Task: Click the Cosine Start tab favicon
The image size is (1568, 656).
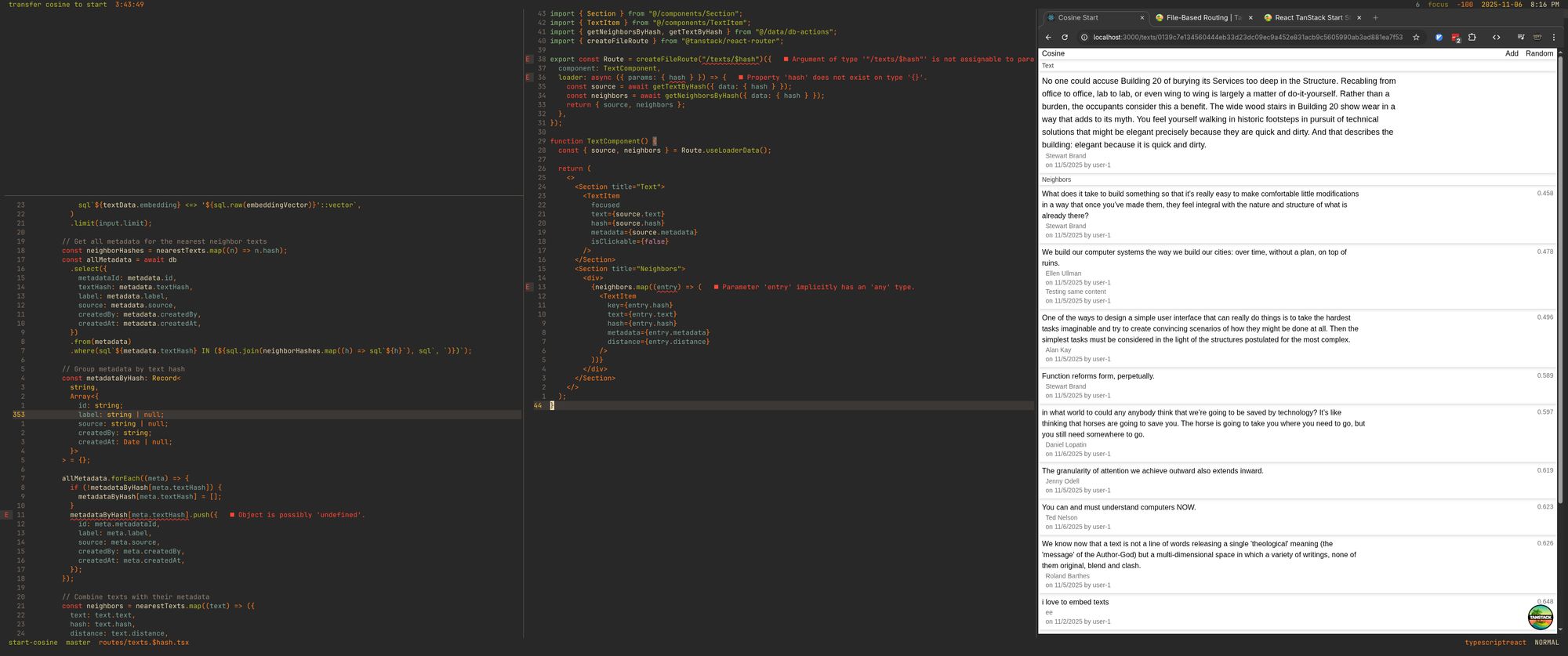Action: [x=1051, y=17]
